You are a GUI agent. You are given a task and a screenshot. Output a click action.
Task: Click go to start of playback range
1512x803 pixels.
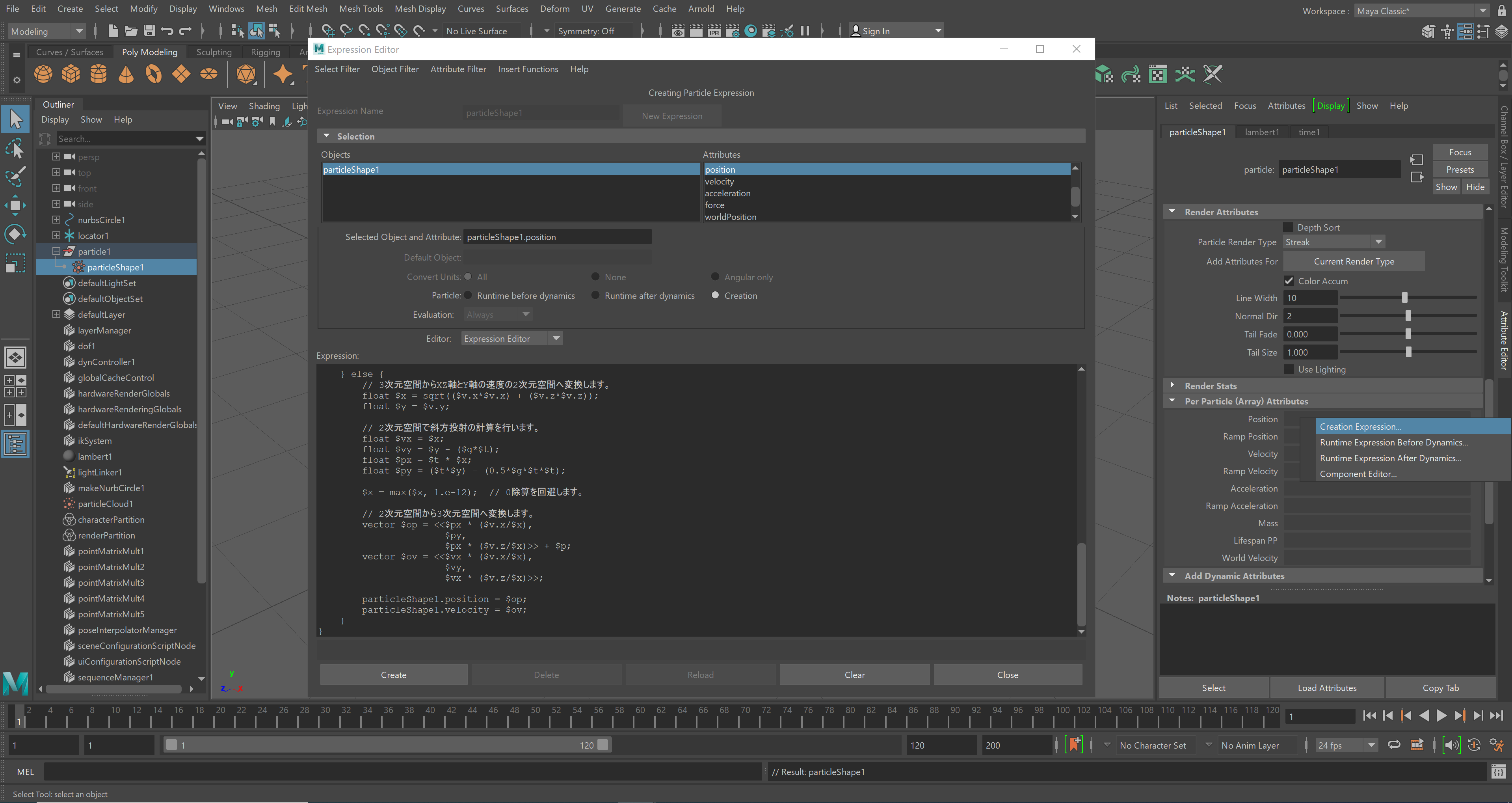tap(1369, 715)
